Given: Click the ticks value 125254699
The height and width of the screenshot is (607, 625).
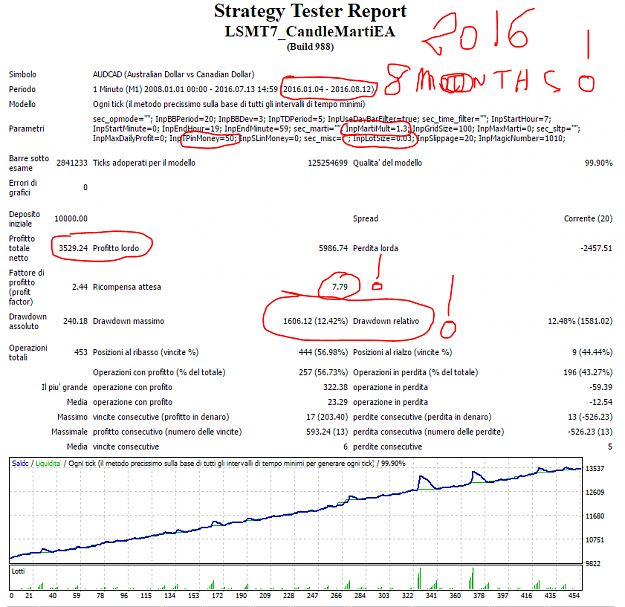Looking at the screenshot, I should click(x=328, y=163).
